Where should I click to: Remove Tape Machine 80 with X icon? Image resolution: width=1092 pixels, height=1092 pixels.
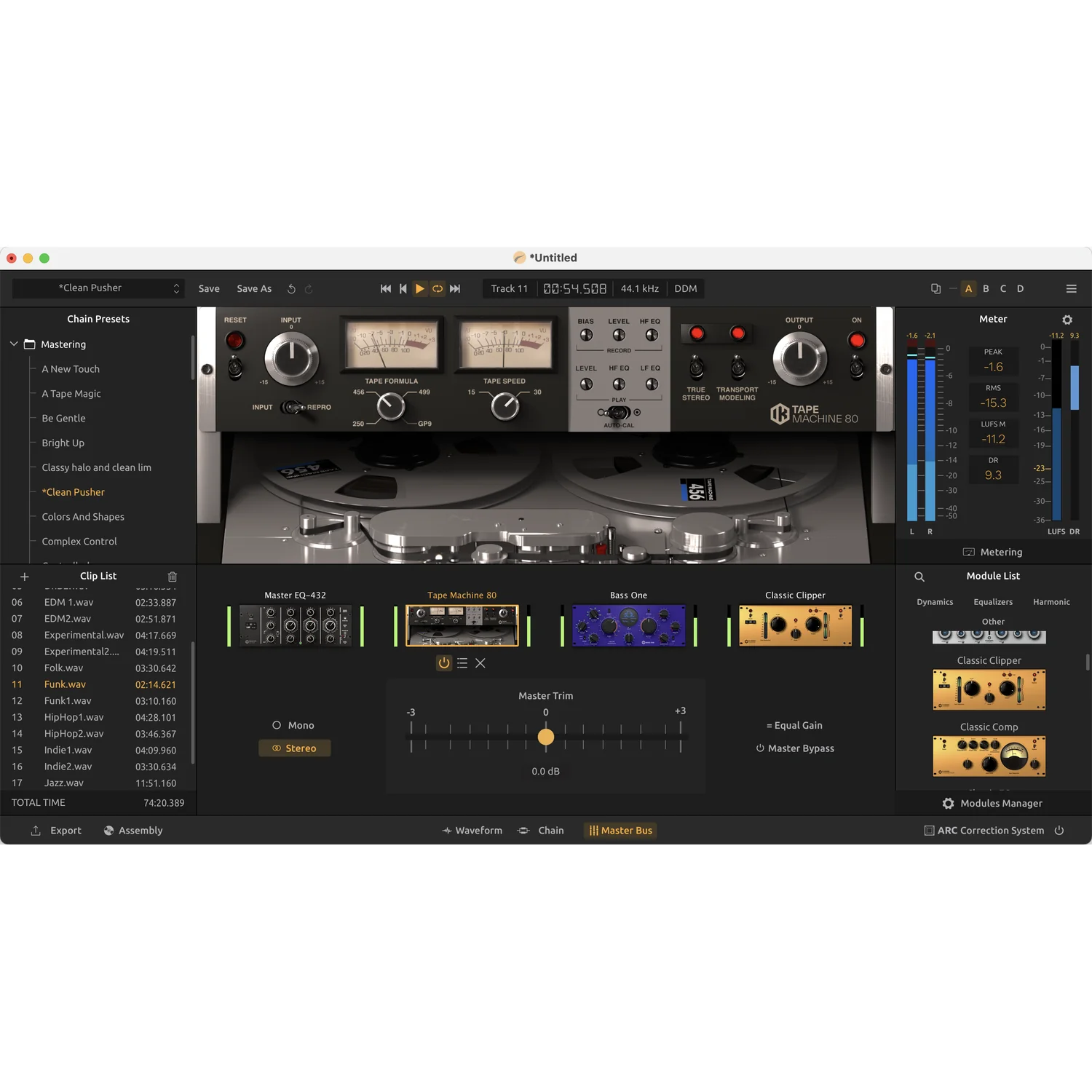pos(480,663)
